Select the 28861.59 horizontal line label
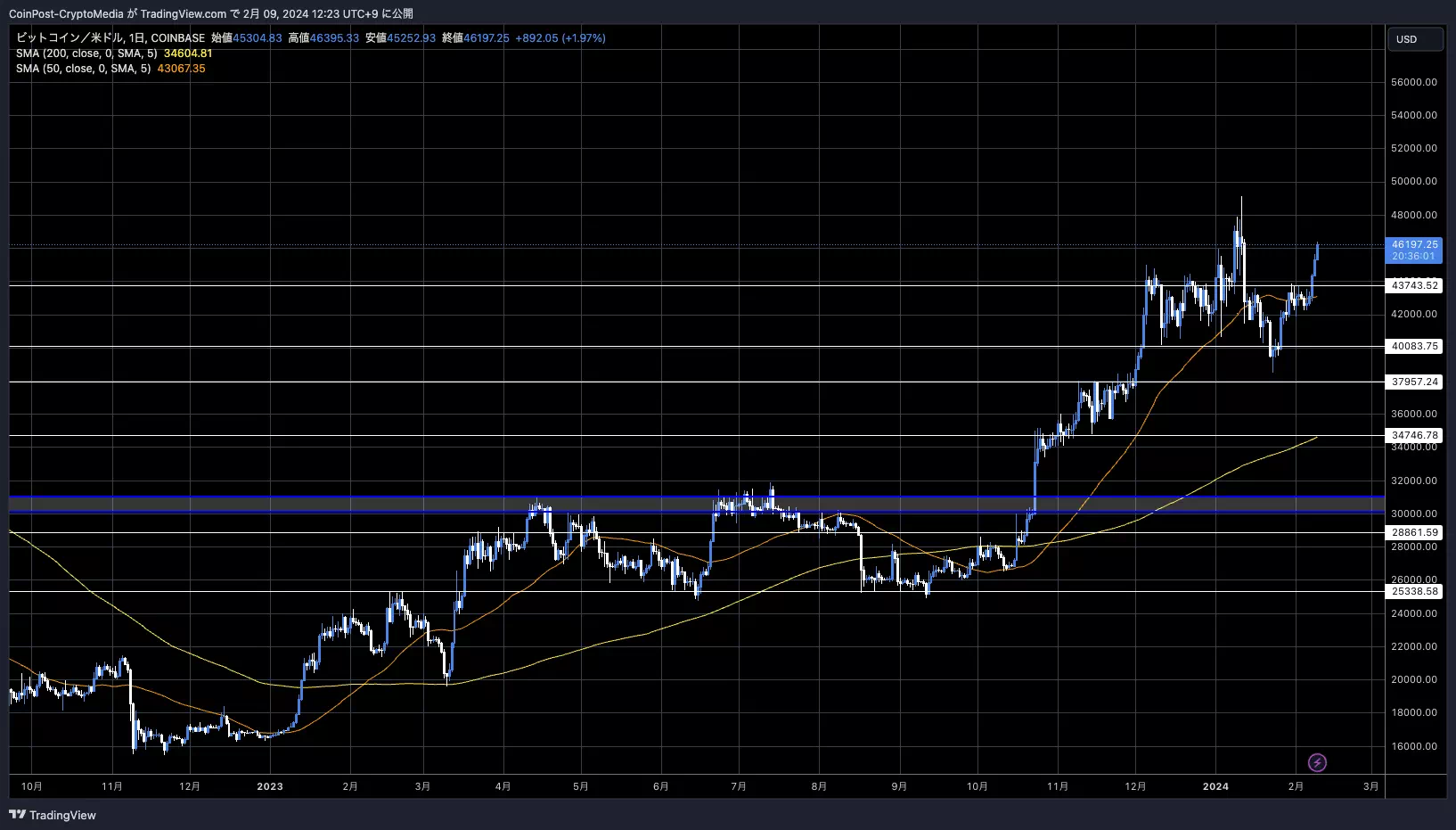Viewport: 1456px width, 830px height. coord(1414,532)
